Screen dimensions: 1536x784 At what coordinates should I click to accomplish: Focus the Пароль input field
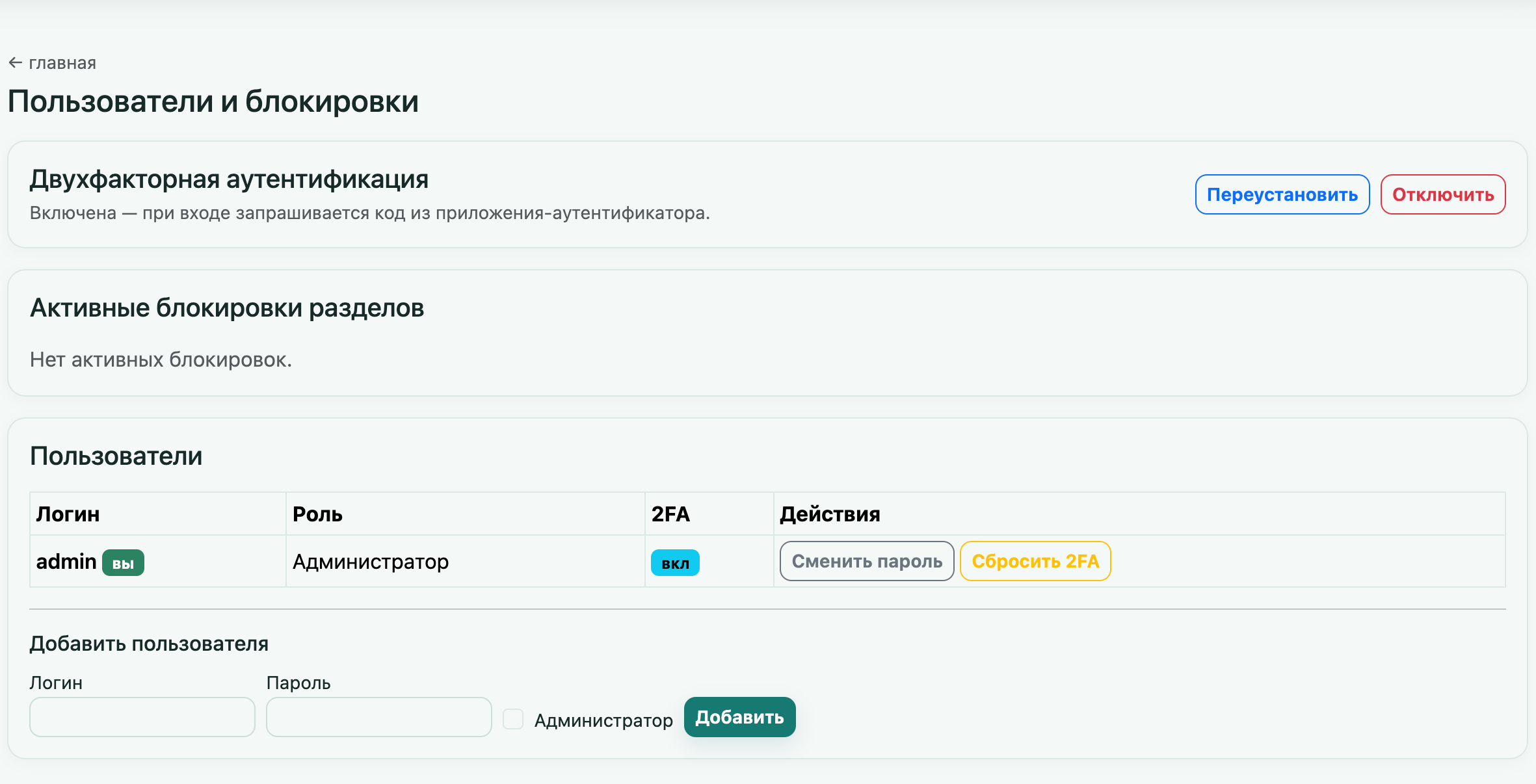(x=379, y=717)
